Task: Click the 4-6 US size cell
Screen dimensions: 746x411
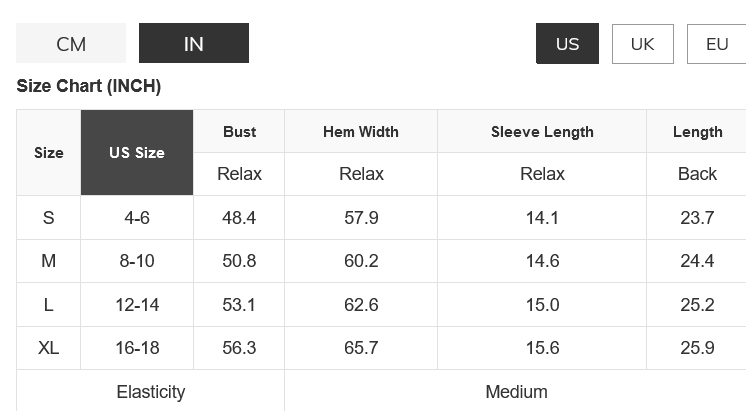Action: [x=137, y=218]
